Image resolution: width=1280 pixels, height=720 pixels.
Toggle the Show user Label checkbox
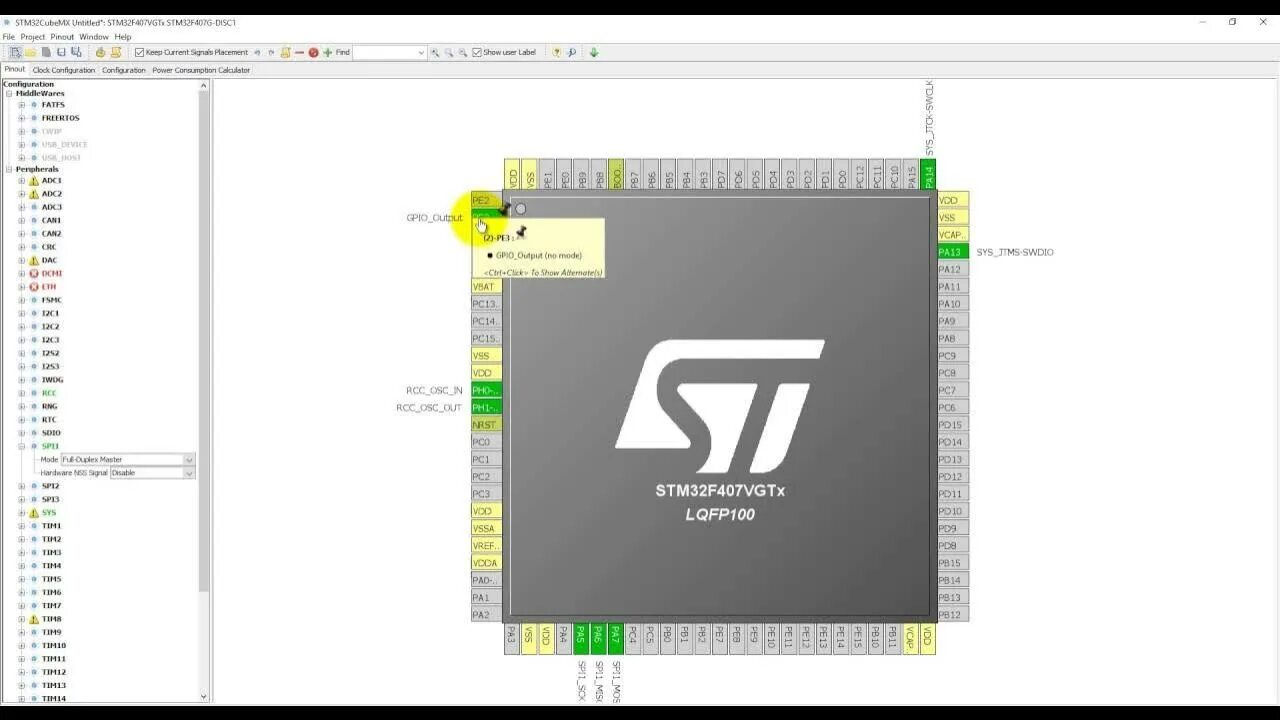pyautogui.click(x=477, y=52)
